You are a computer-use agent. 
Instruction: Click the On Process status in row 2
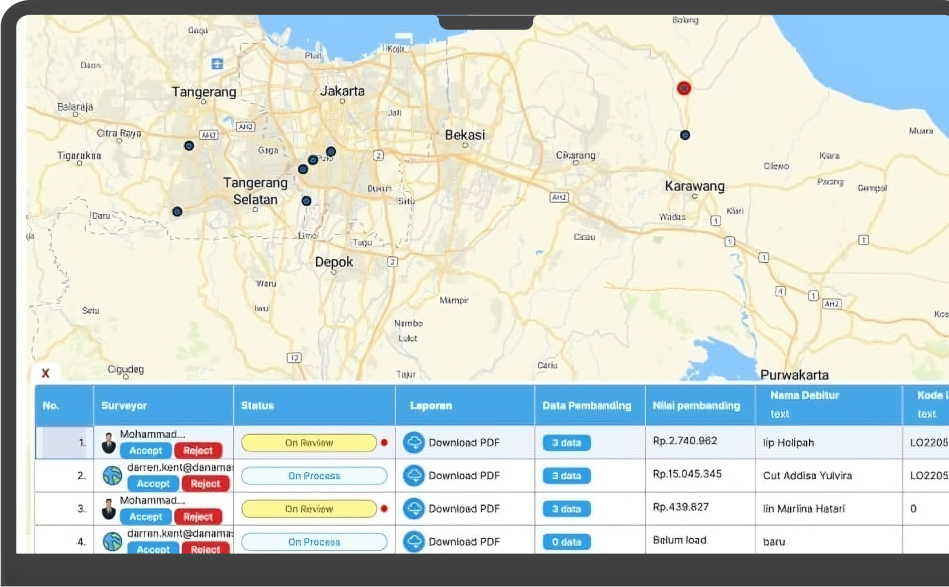(x=314, y=476)
